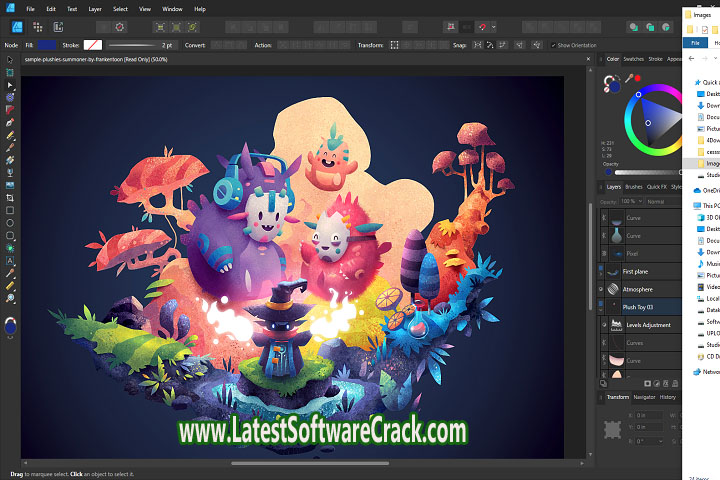Open the Text menu
Viewport: 720px width, 480px height.
72,9
